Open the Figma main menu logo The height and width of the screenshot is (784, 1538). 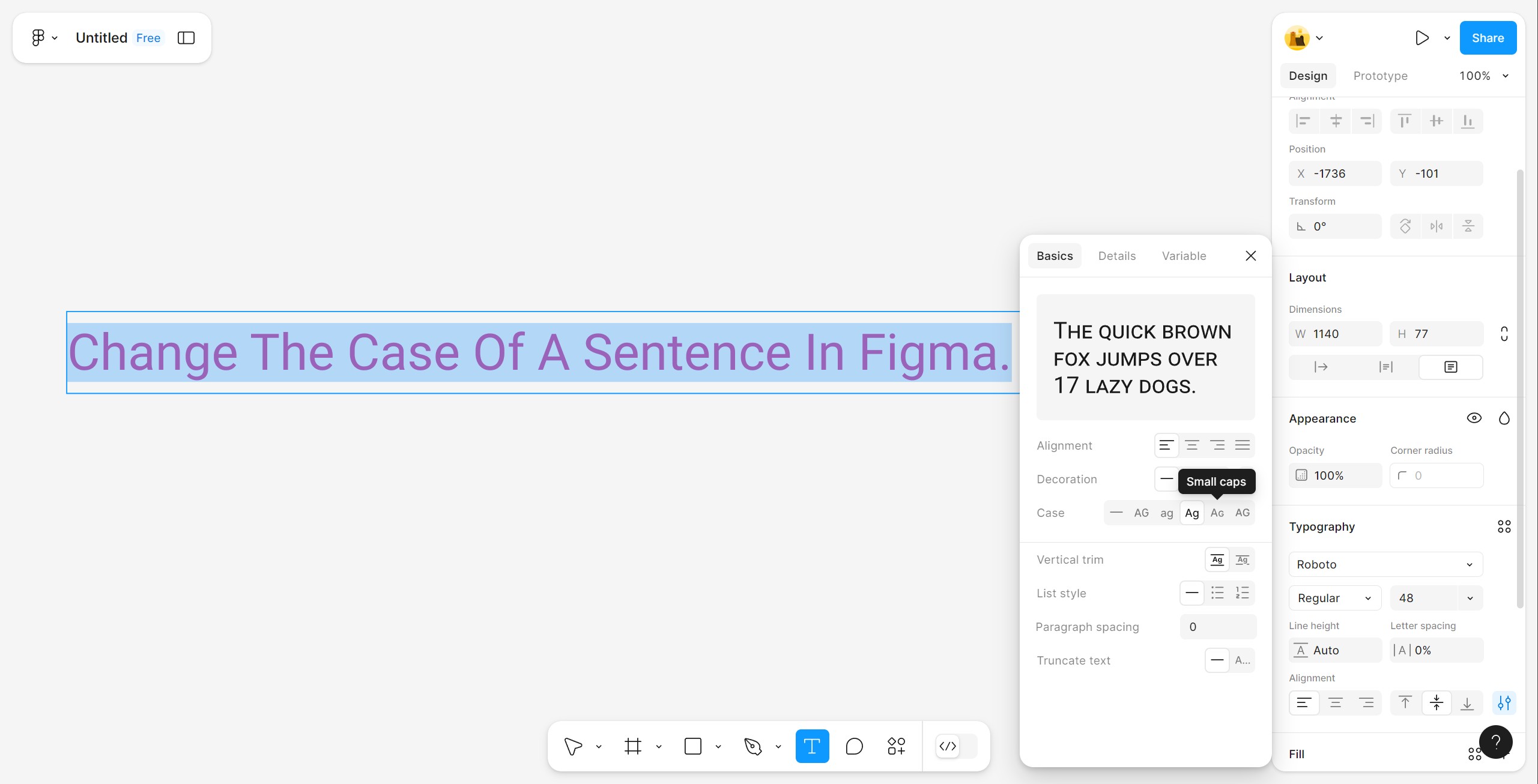(38, 38)
